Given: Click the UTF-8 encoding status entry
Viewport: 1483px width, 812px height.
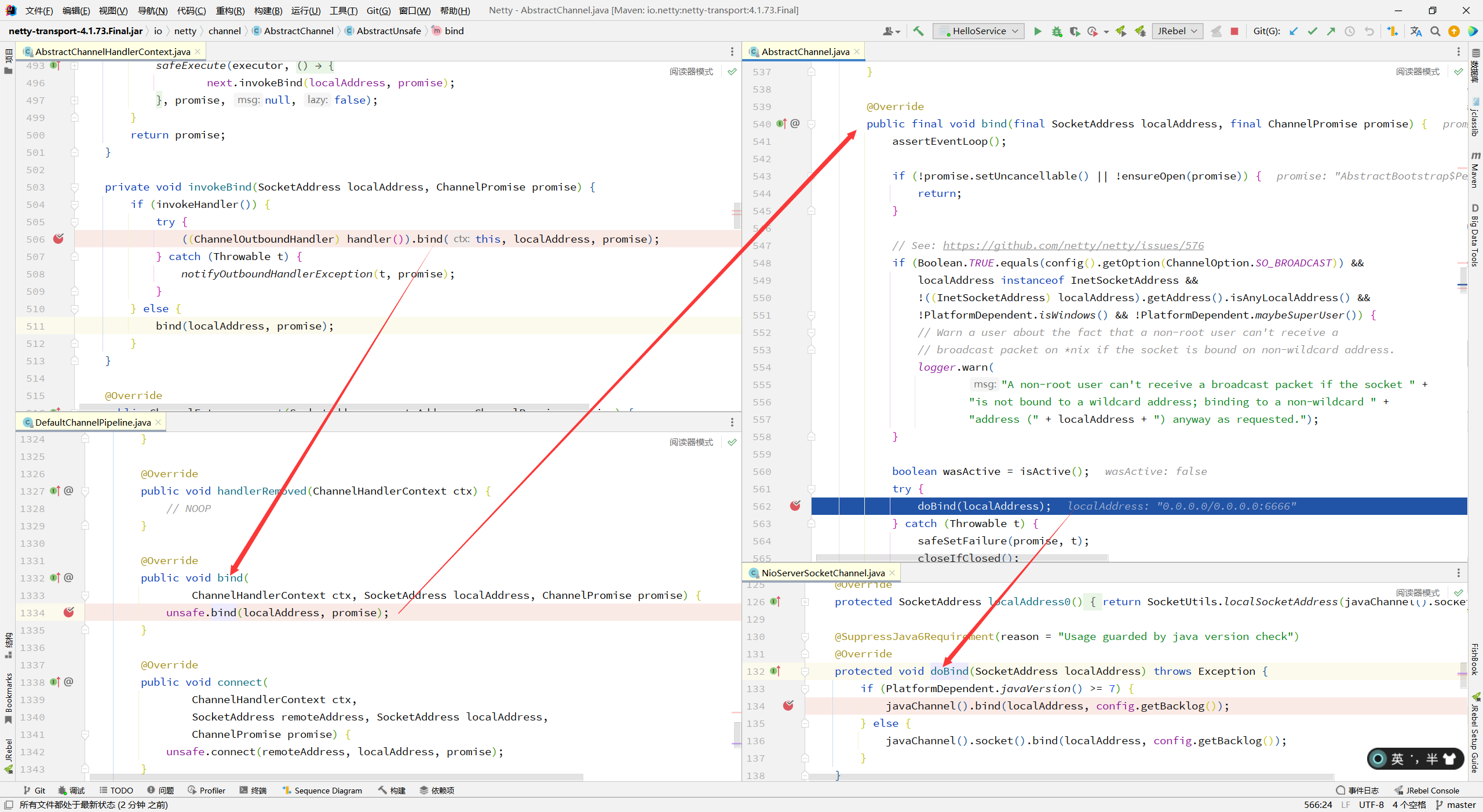Looking at the screenshot, I should (1371, 804).
